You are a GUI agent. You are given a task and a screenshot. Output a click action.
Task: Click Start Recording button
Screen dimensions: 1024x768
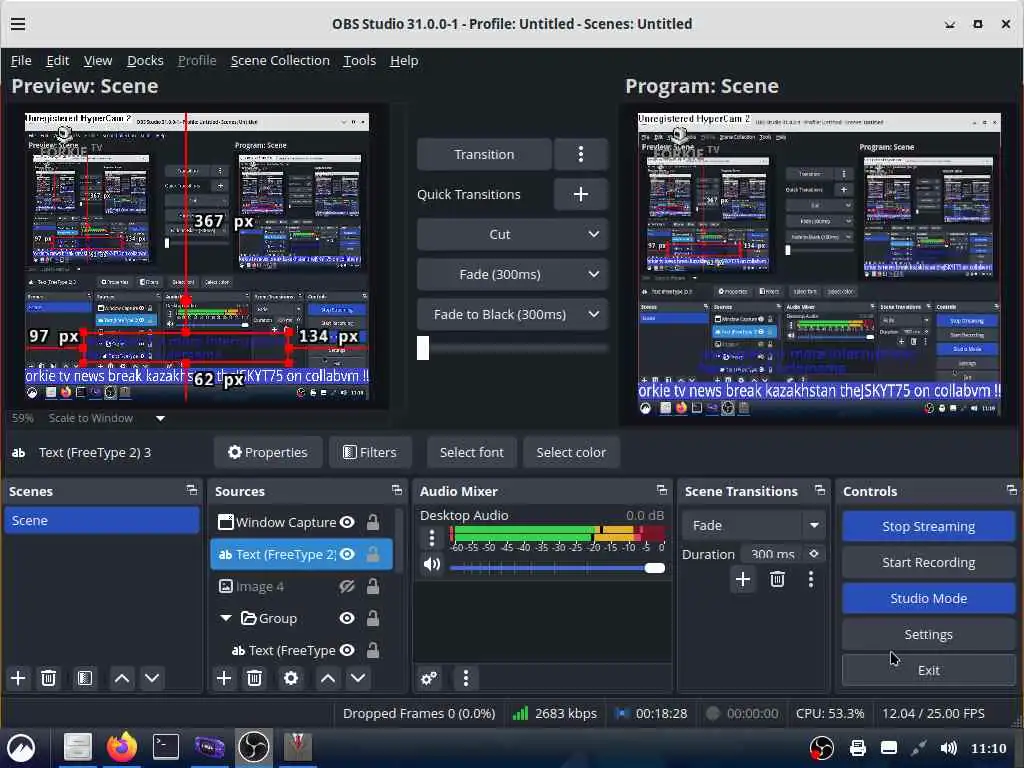point(928,562)
